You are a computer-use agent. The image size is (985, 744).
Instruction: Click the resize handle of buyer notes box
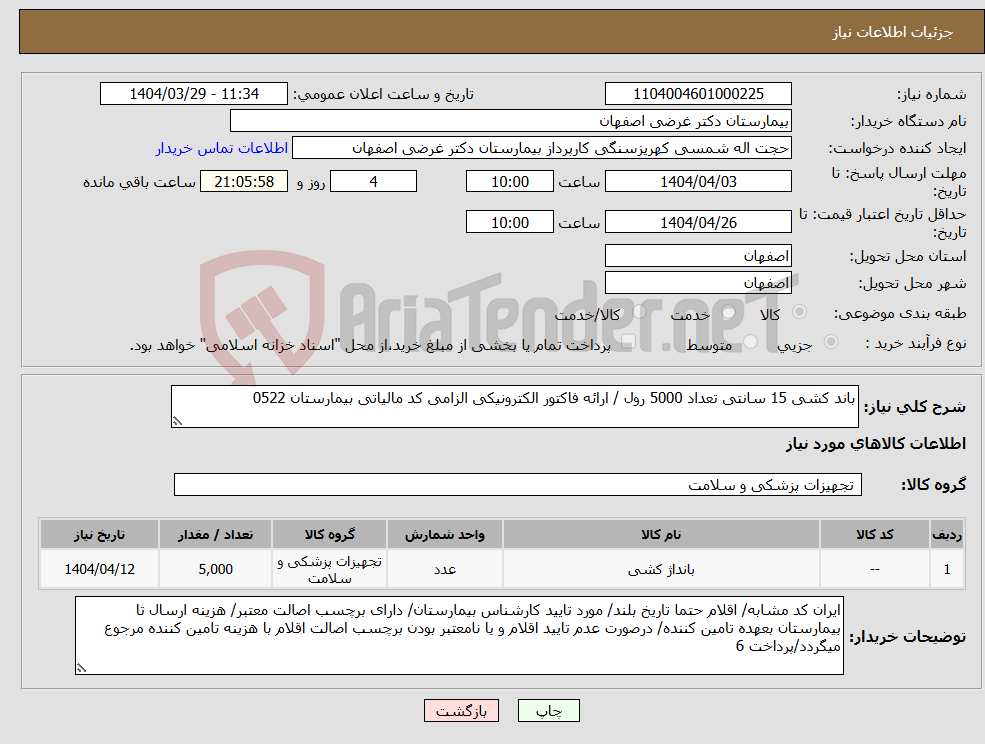coord(81,669)
